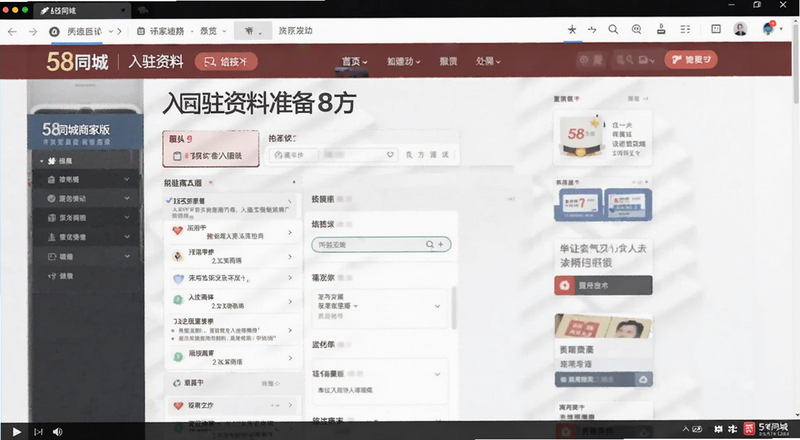Click the red camera icon on dark button
This screenshot has width=800, height=440.
point(564,285)
